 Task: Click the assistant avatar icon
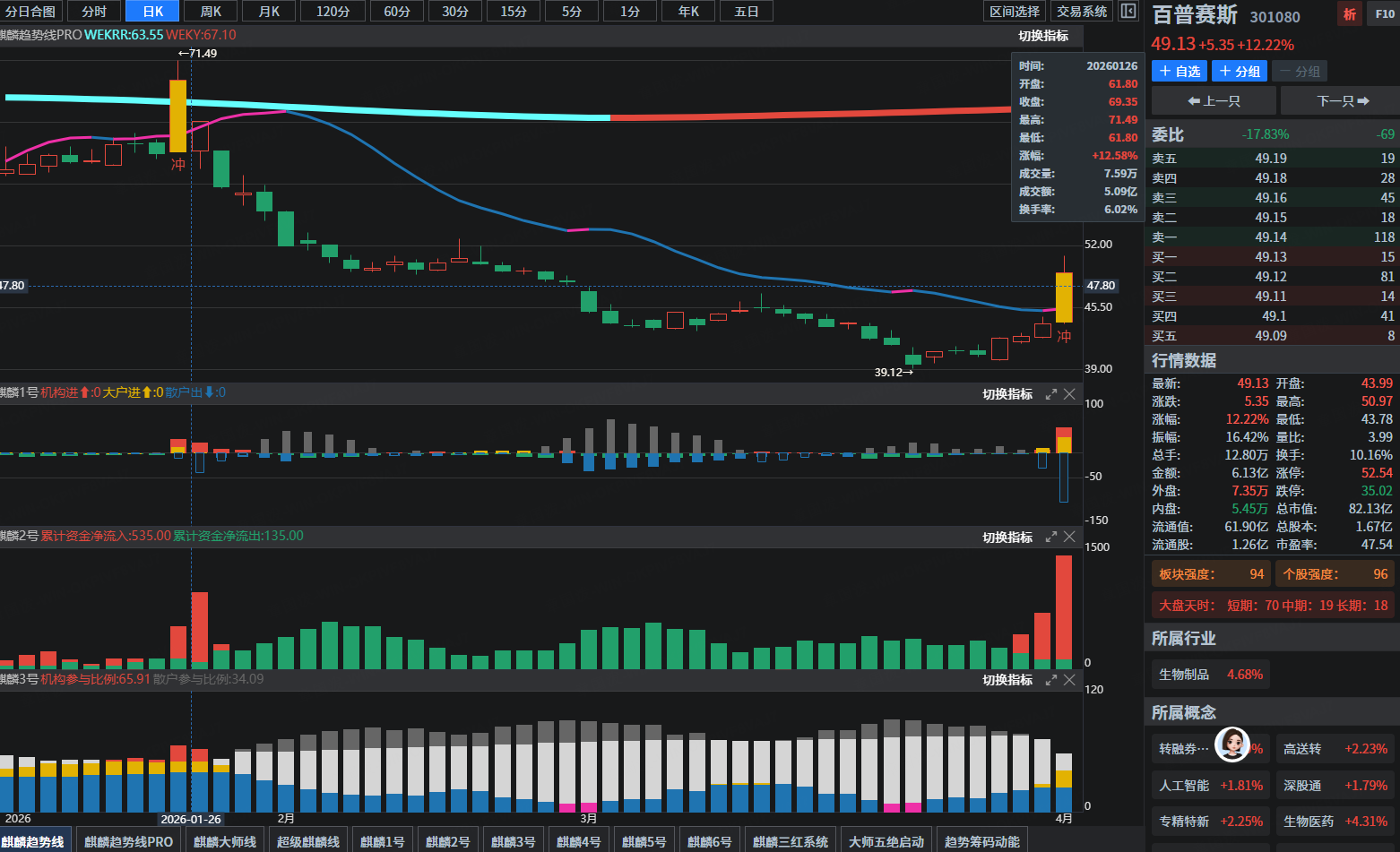(x=1232, y=744)
